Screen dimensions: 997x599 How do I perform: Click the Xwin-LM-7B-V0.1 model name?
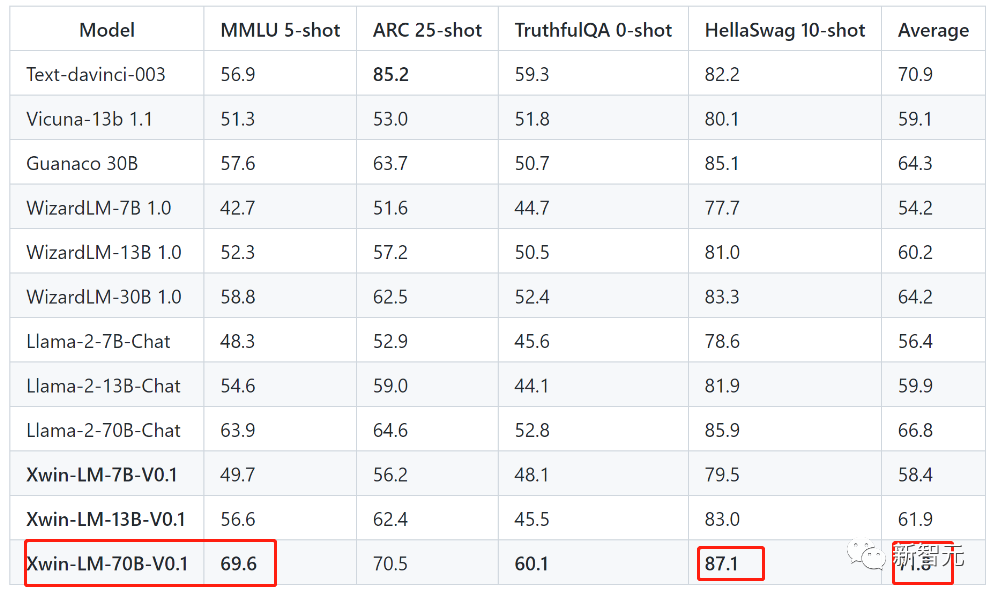(x=102, y=474)
